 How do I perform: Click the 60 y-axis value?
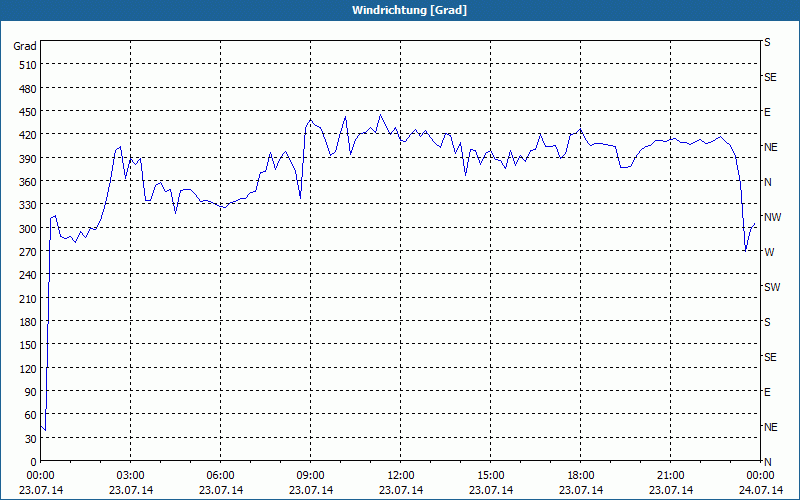(x=31, y=415)
